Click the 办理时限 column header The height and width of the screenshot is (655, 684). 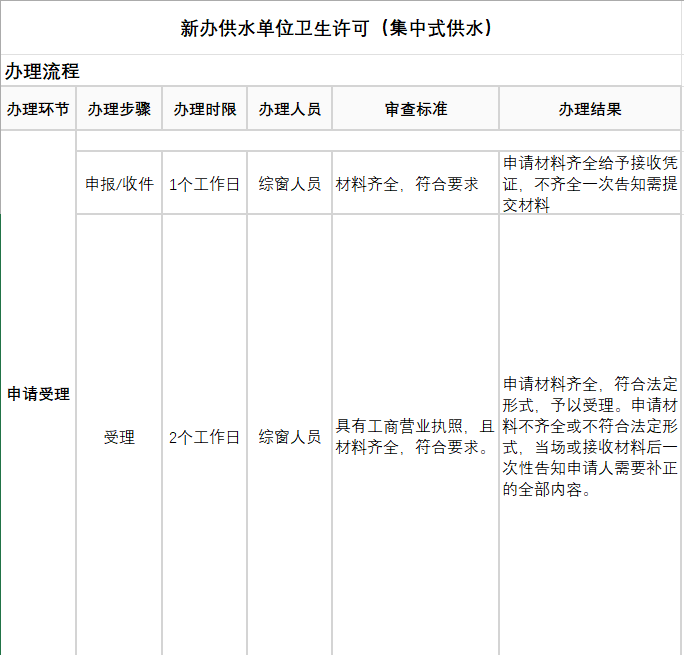[204, 109]
